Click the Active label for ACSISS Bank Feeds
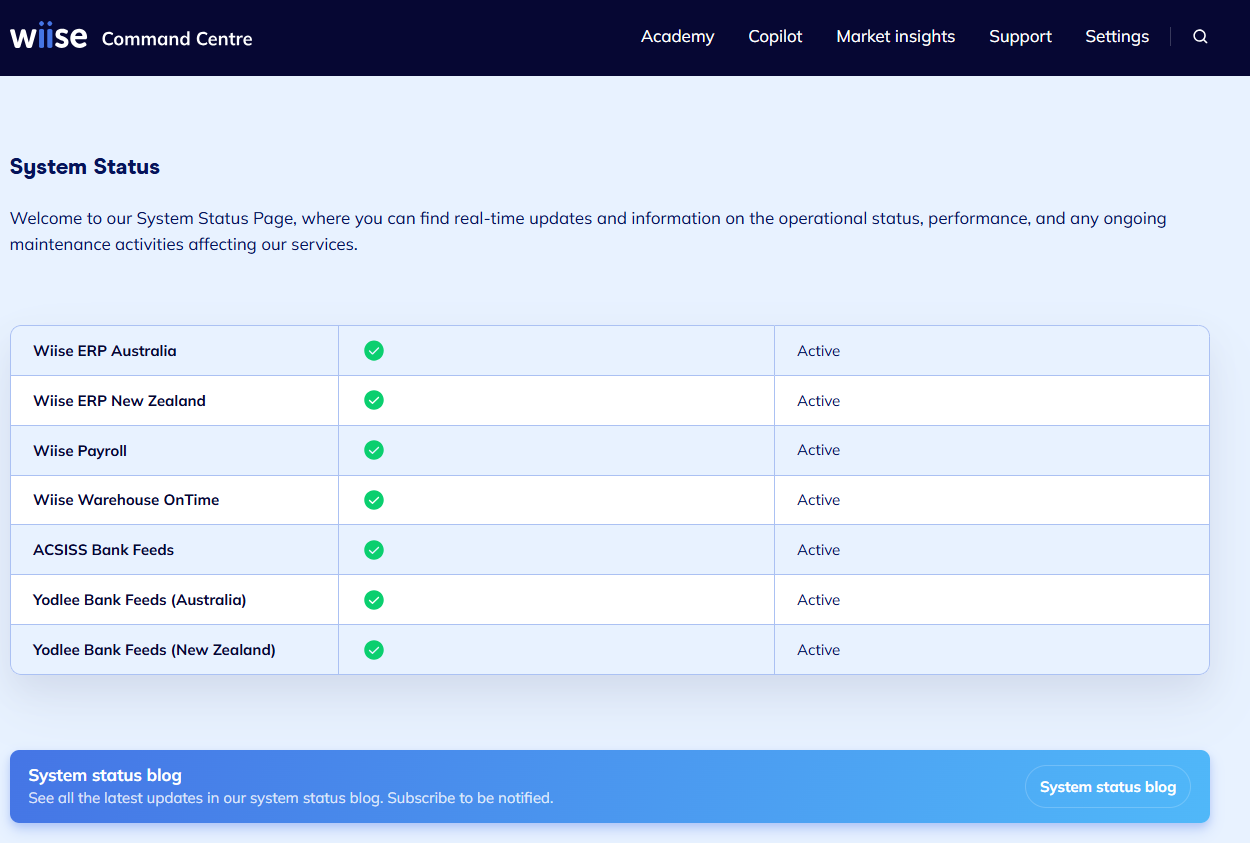 pos(818,550)
